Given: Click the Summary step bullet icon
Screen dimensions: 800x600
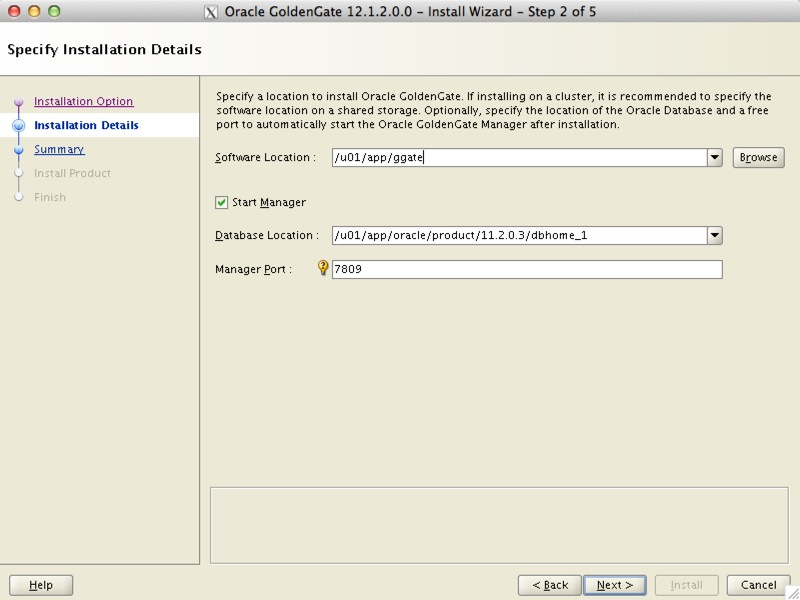Looking at the screenshot, I should click(x=19, y=150).
